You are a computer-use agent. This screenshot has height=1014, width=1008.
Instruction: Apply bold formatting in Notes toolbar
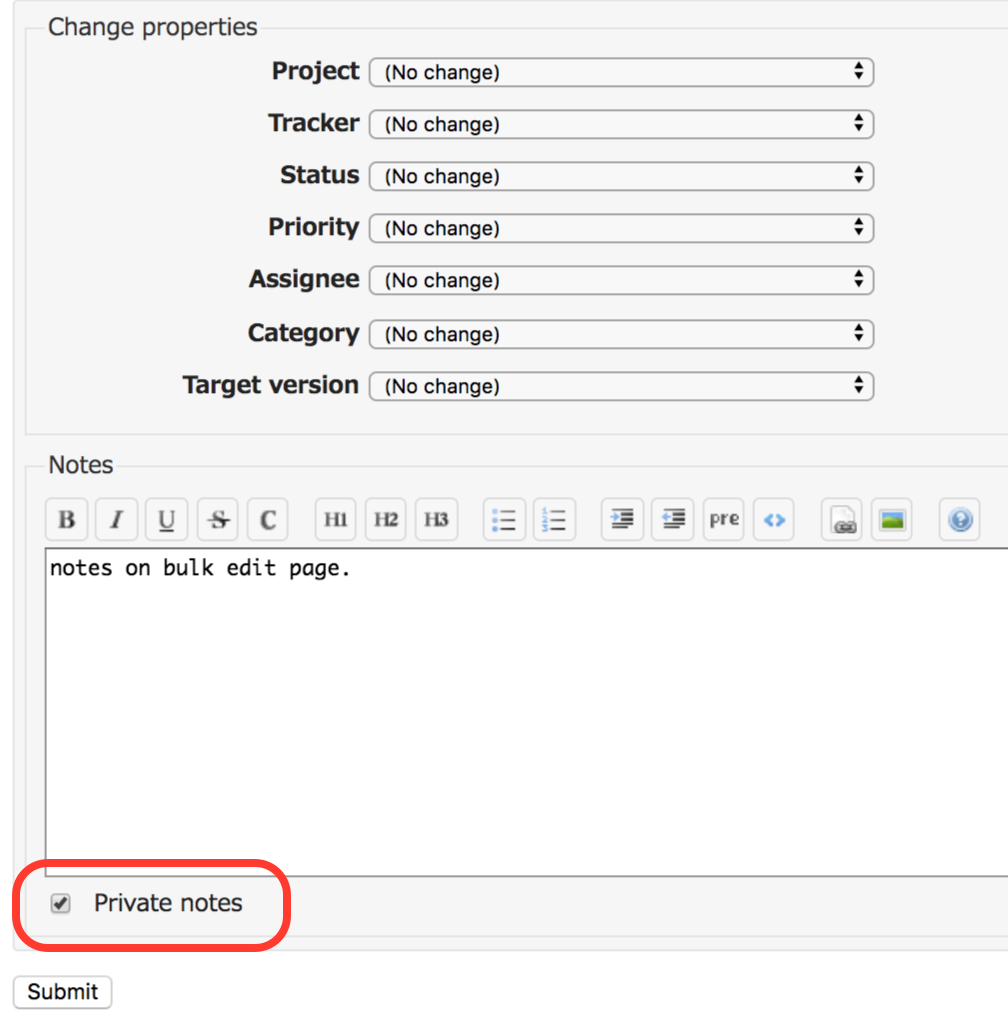tap(66, 519)
